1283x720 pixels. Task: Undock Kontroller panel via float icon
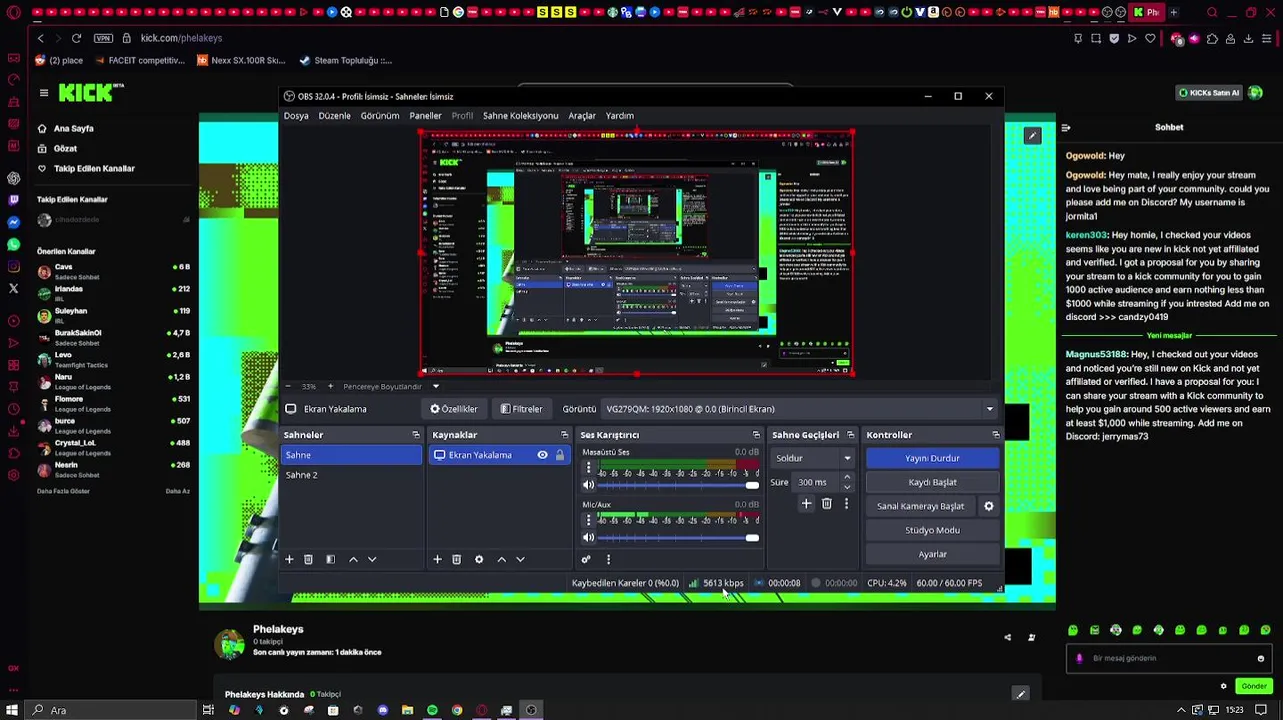[996, 435]
